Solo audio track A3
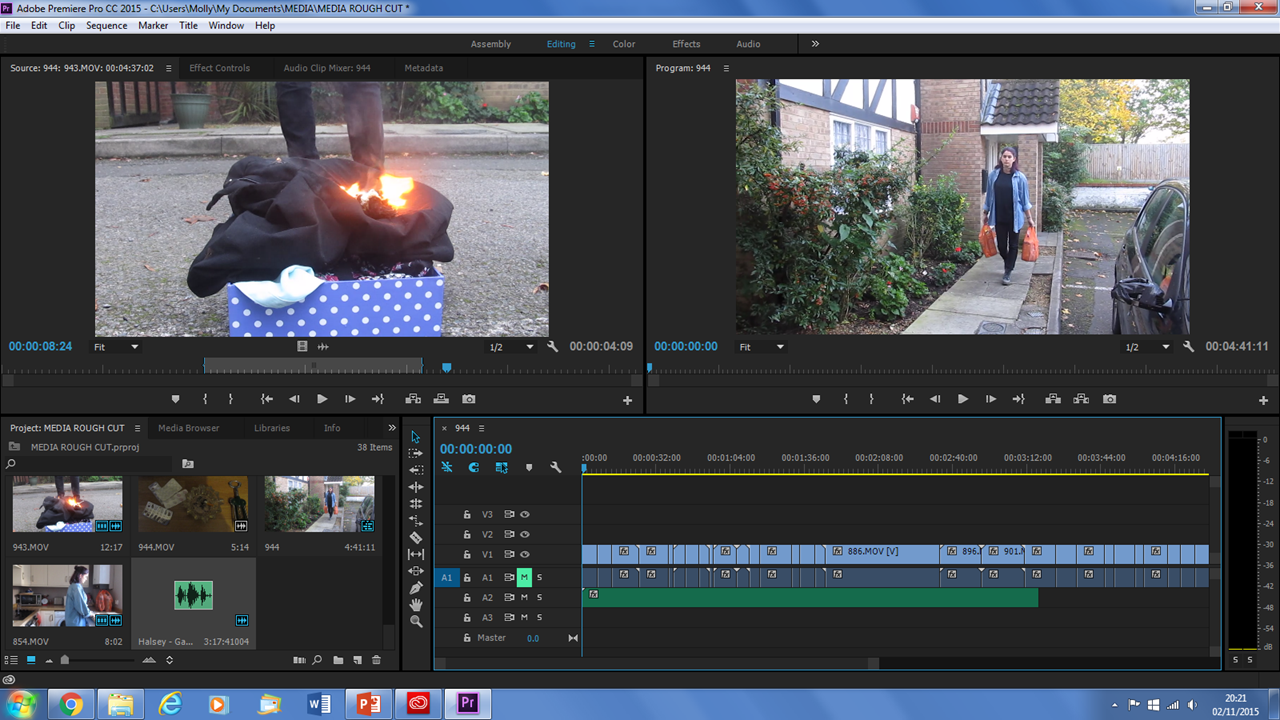Viewport: 1280px width, 720px height. point(539,617)
